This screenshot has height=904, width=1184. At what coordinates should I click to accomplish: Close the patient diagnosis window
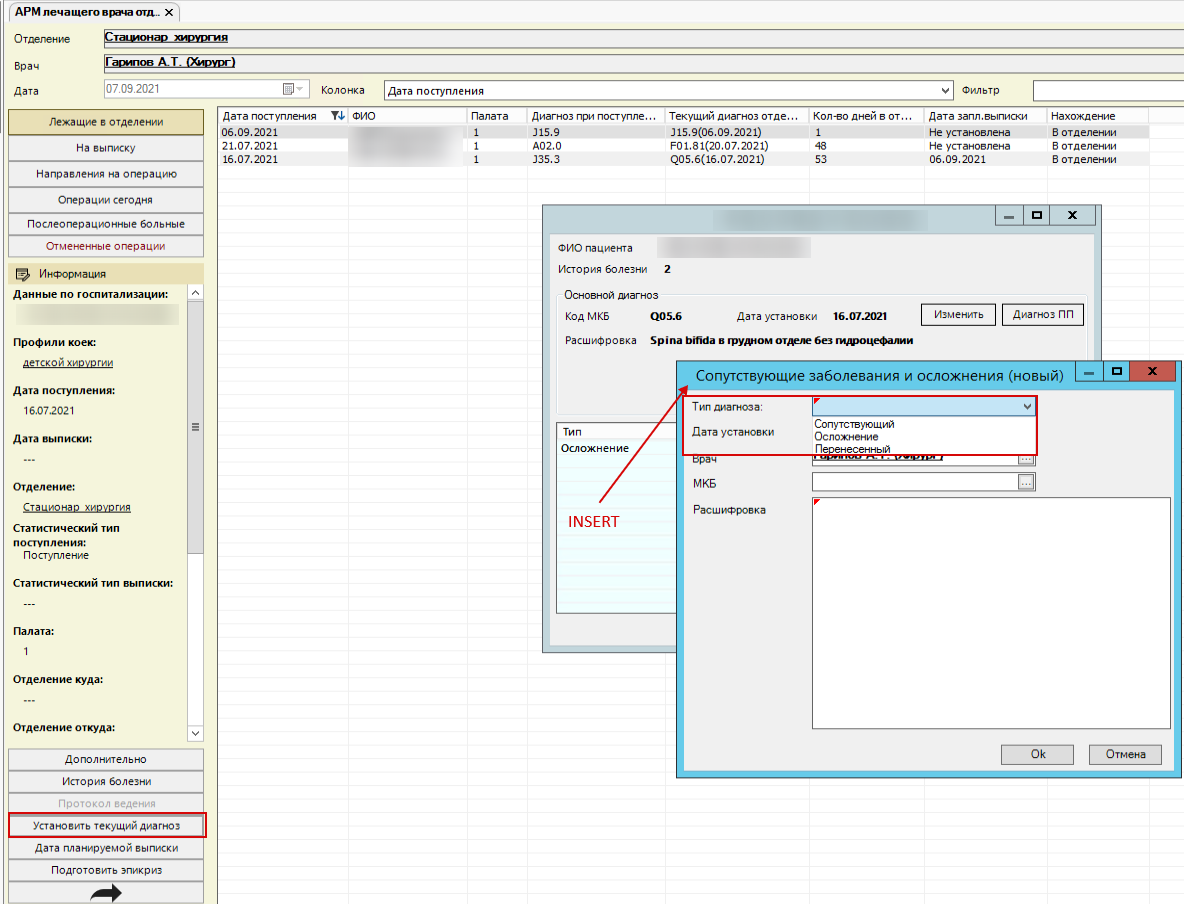point(1072,215)
